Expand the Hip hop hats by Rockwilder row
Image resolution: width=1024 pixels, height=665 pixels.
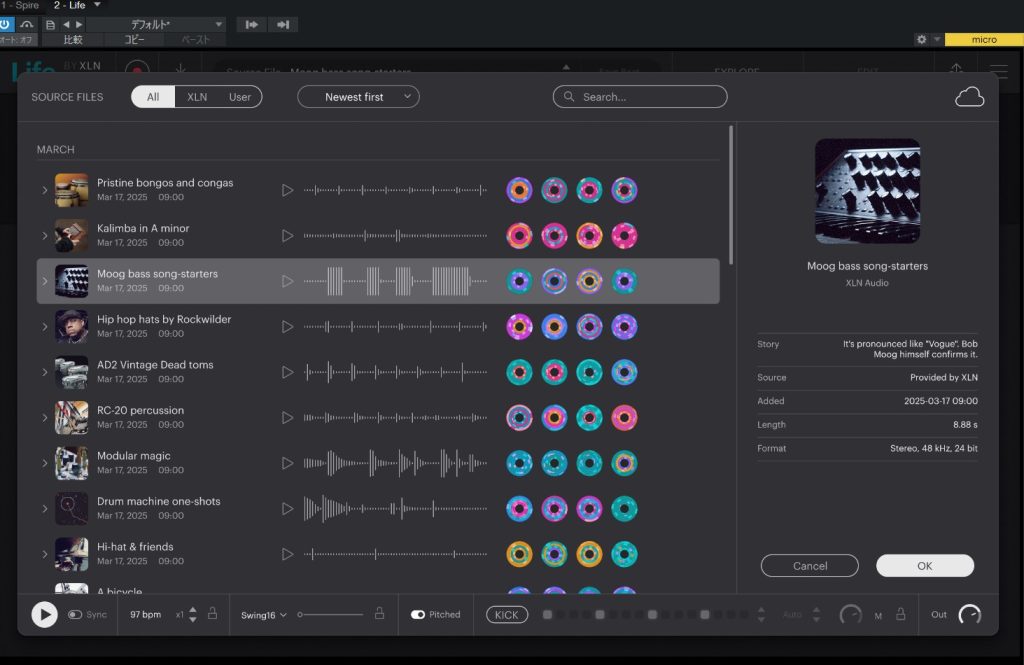click(44, 327)
